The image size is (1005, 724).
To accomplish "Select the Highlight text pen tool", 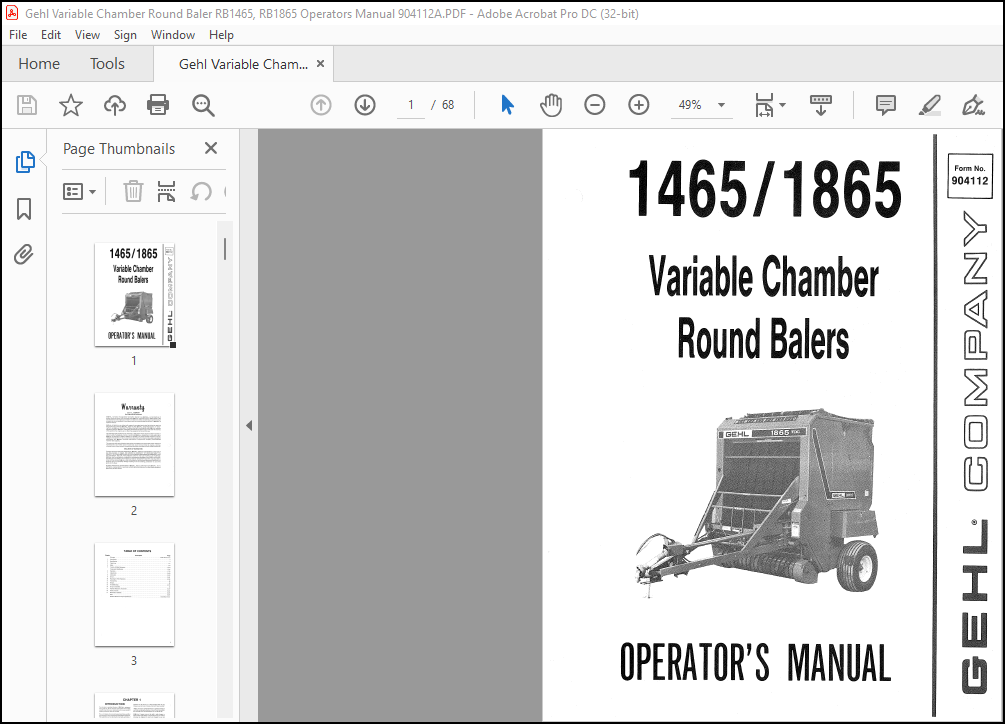I will [929, 105].
